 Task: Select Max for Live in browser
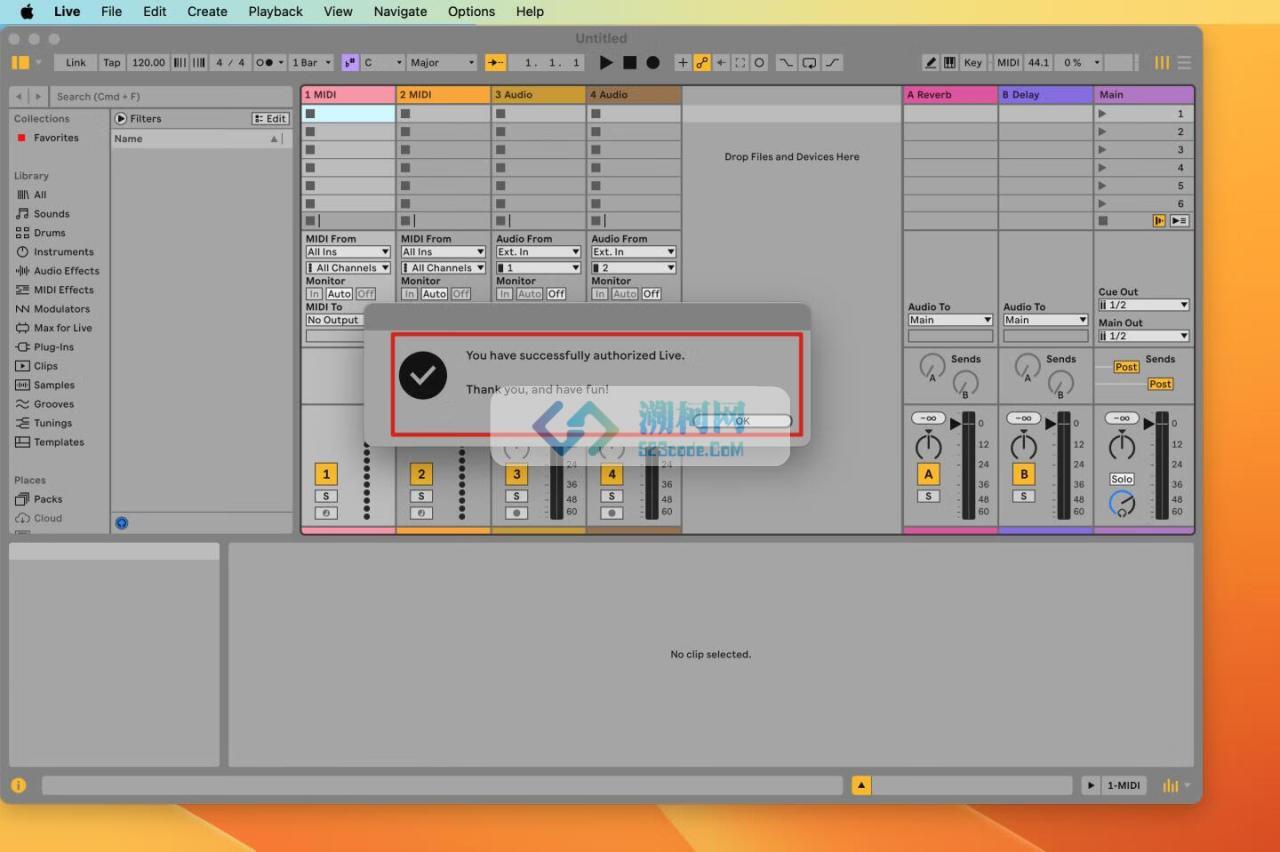62,328
